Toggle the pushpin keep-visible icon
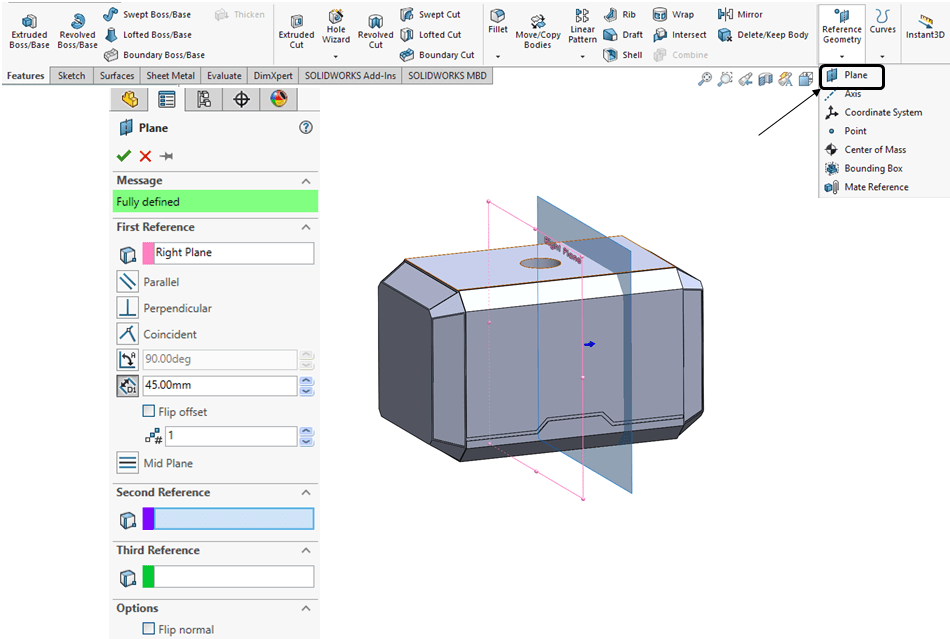 click(x=166, y=156)
